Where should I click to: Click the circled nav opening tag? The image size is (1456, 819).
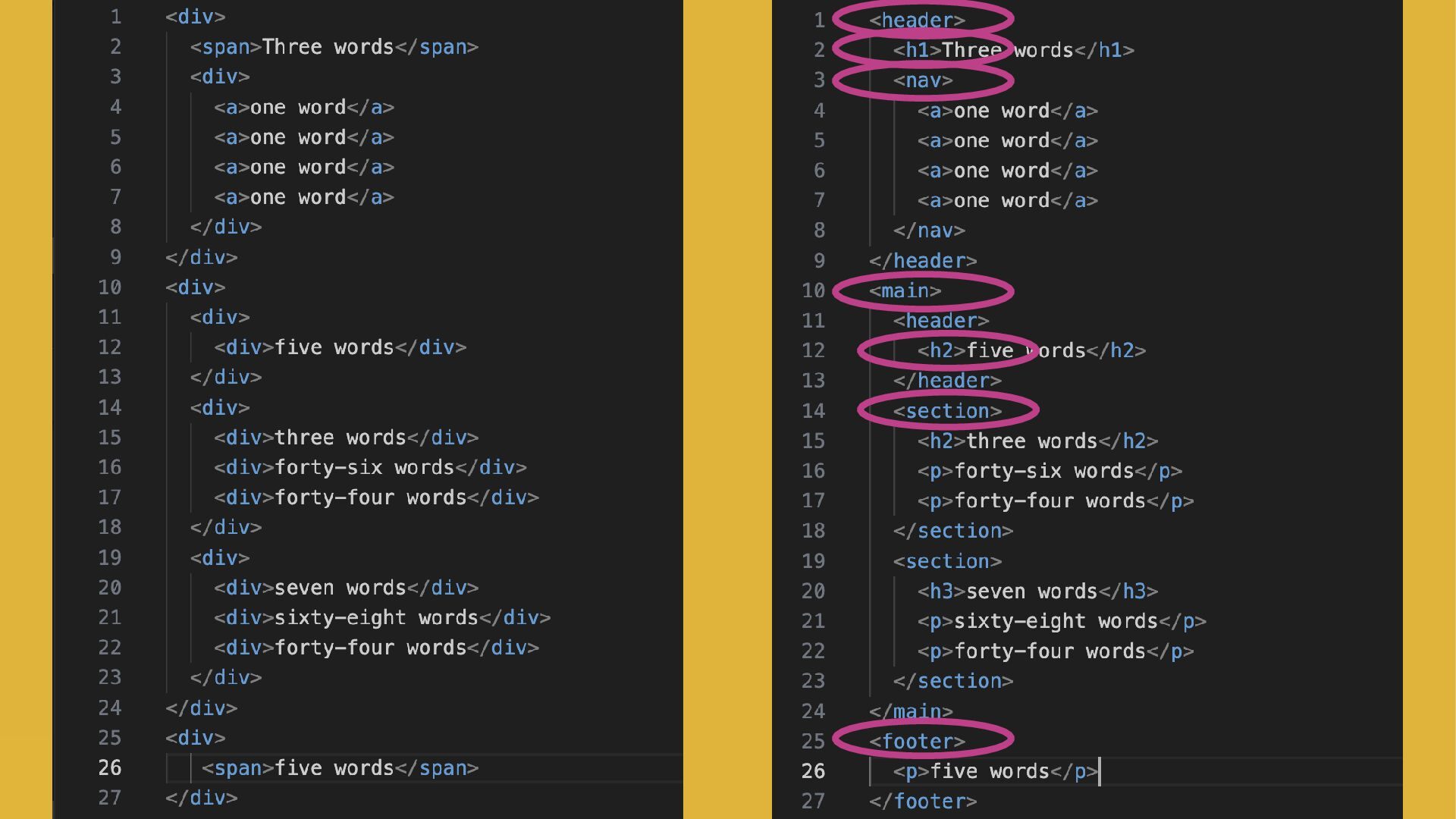(922, 80)
